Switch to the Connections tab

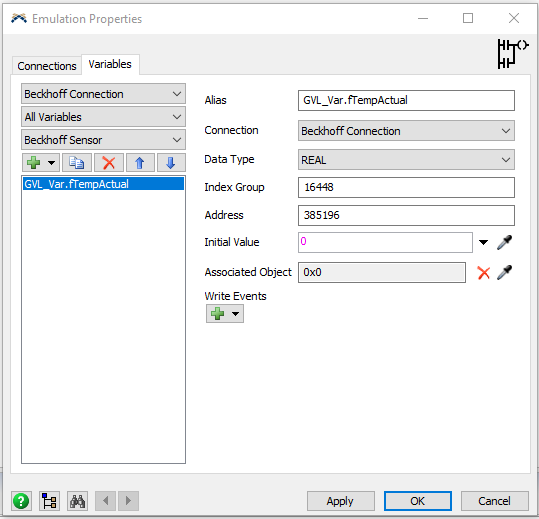coord(47,66)
